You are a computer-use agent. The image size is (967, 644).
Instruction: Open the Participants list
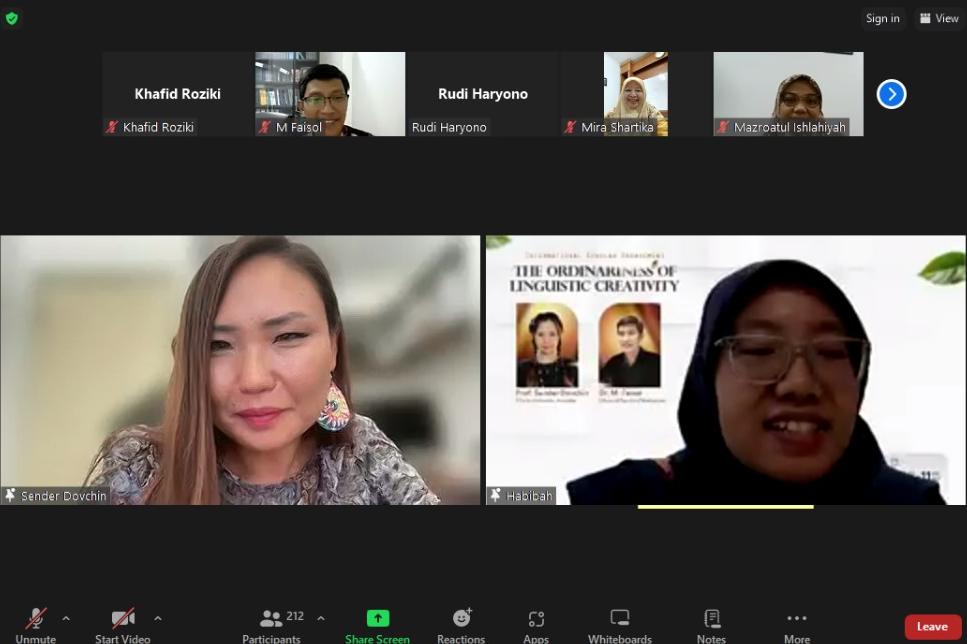(x=271, y=619)
